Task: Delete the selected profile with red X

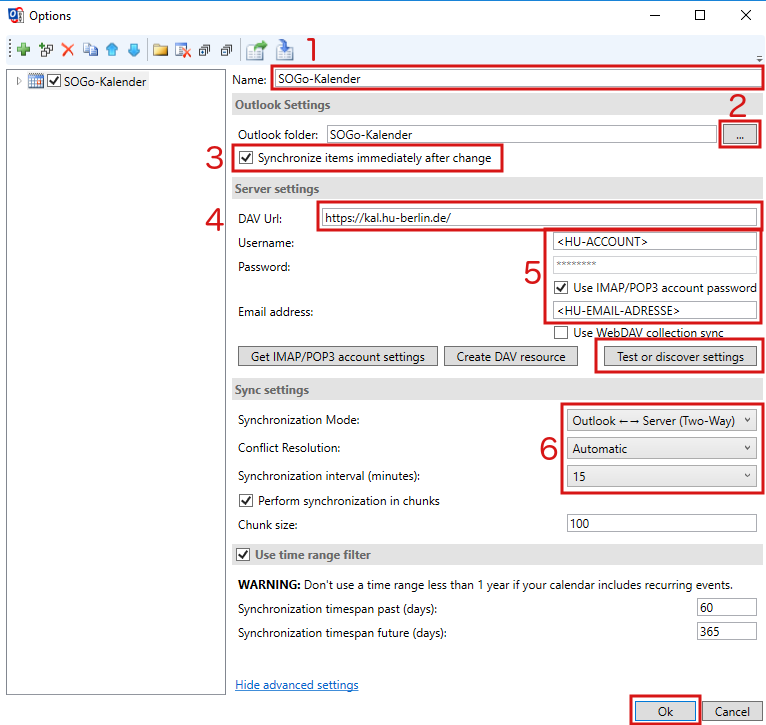Action: click(x=68, y=49)
